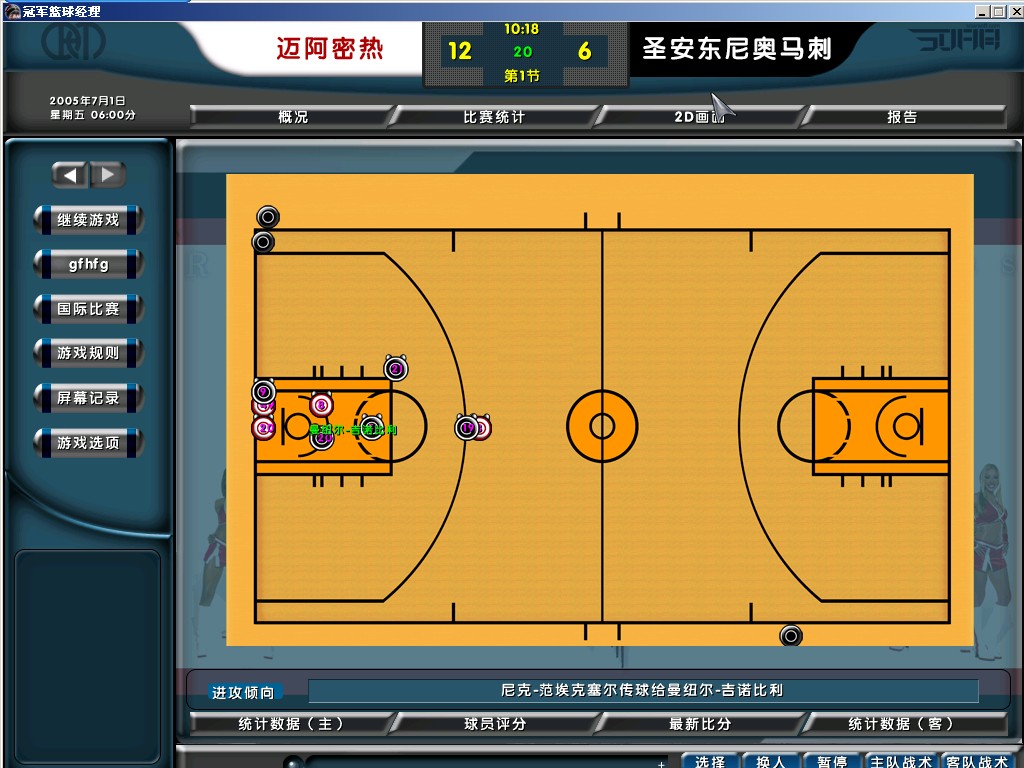
Task: Click the 第1节 quarter indicator
Action: click(x=522, y=76)
